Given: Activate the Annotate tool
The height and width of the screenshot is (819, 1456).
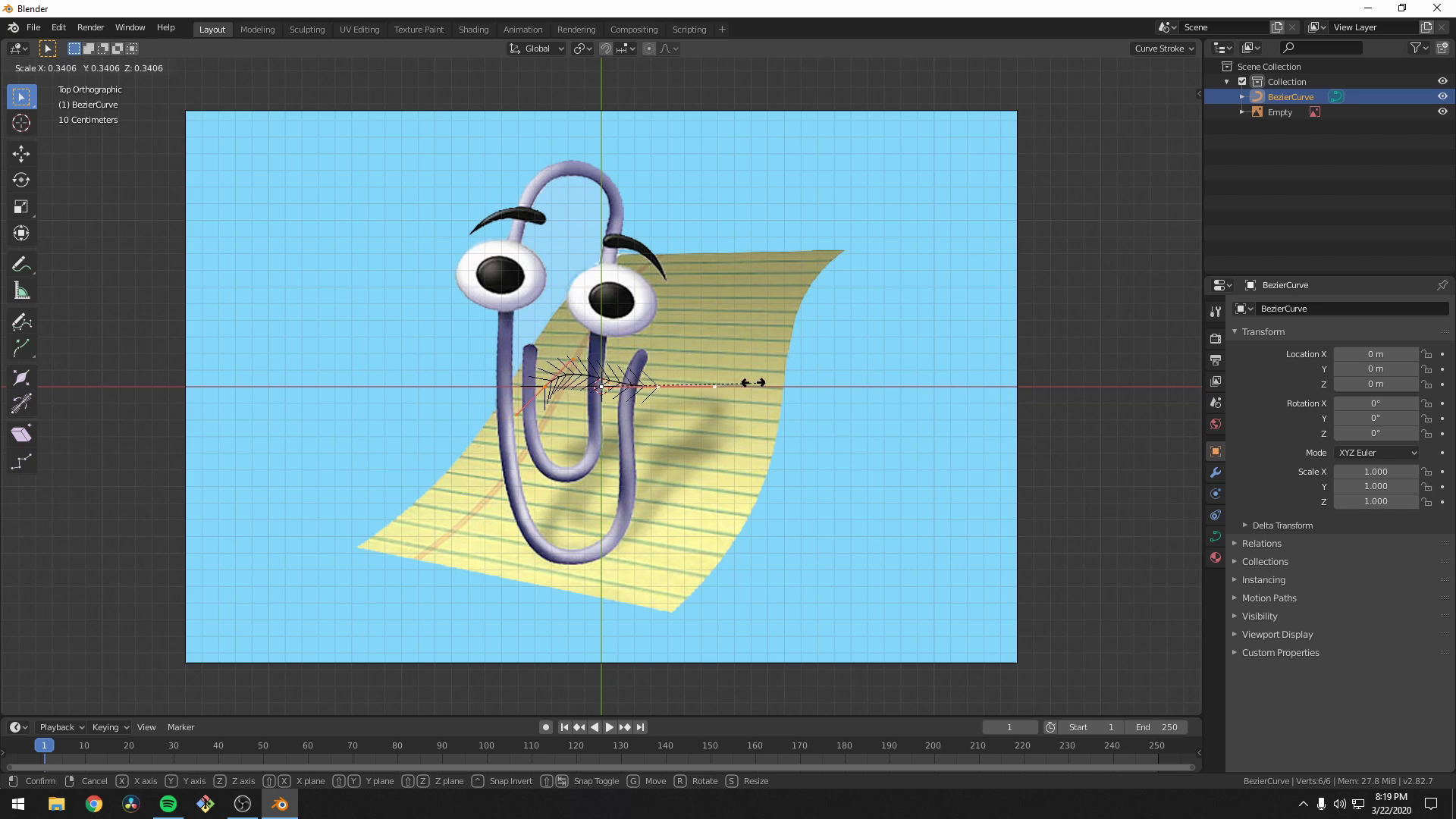Looking at the screenshot, I should [x=20, y=263].
